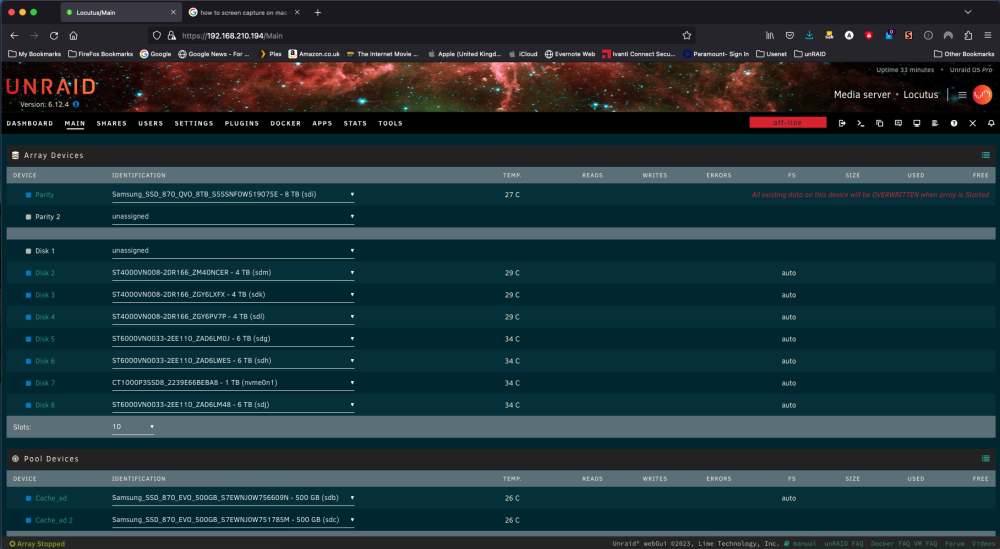The image size is (1000, 549).
Task: Open the Apps menu
Action: 322,123
